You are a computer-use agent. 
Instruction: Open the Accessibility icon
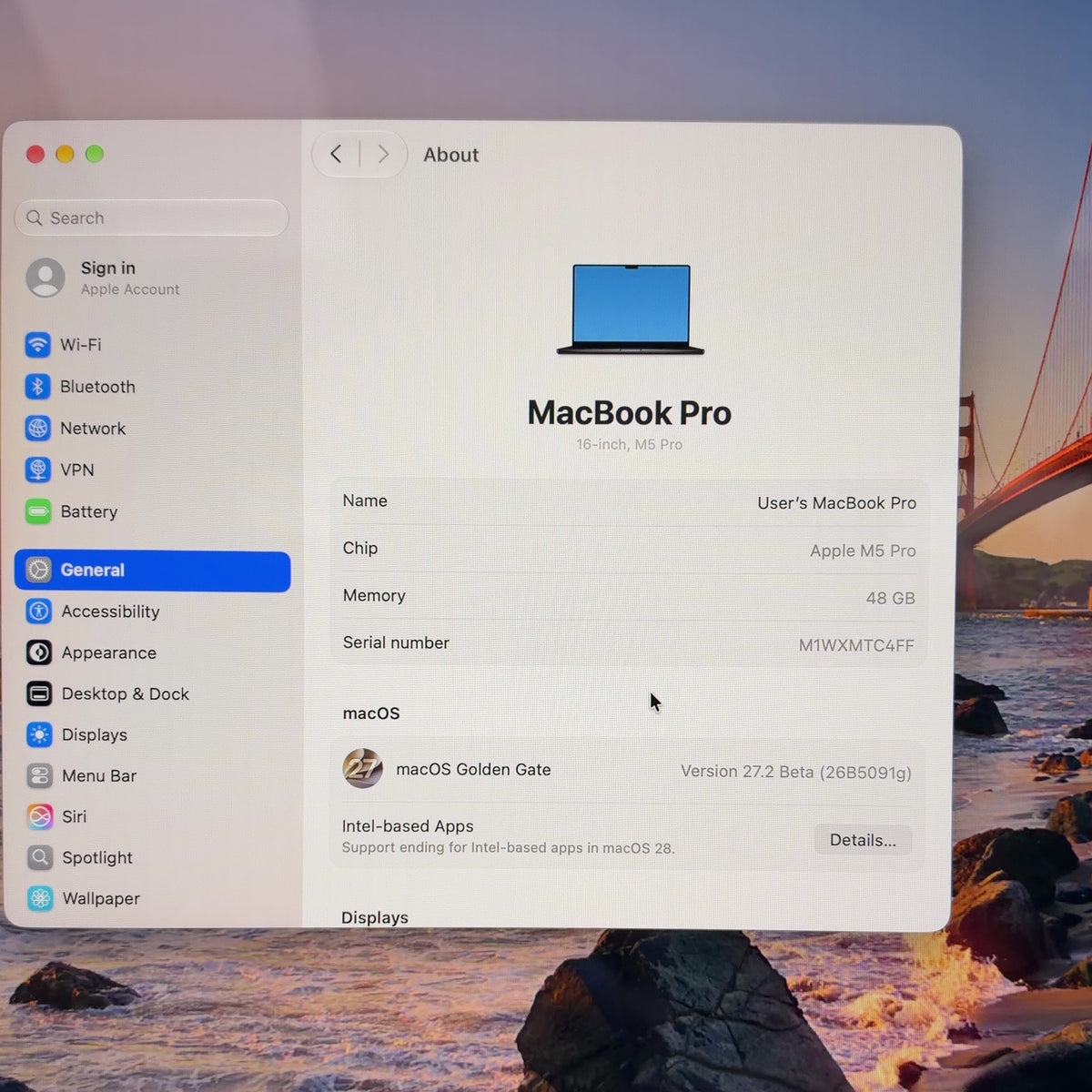coord(38,611)
